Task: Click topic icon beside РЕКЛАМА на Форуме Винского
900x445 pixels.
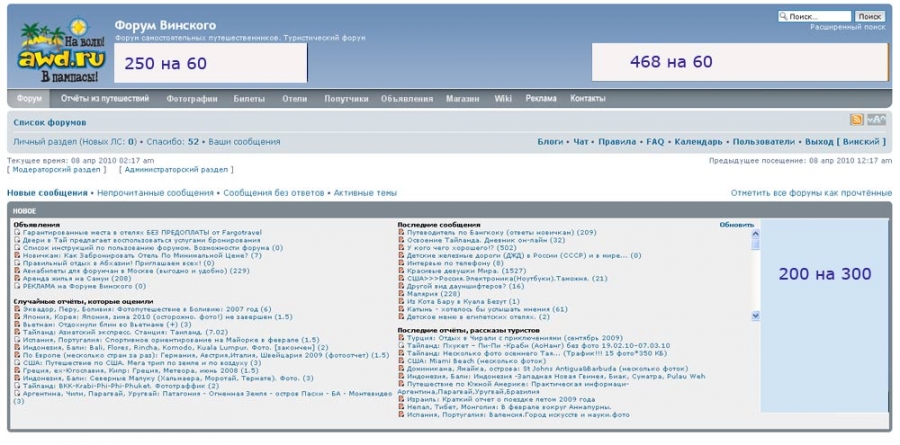Action: [17, 285]
